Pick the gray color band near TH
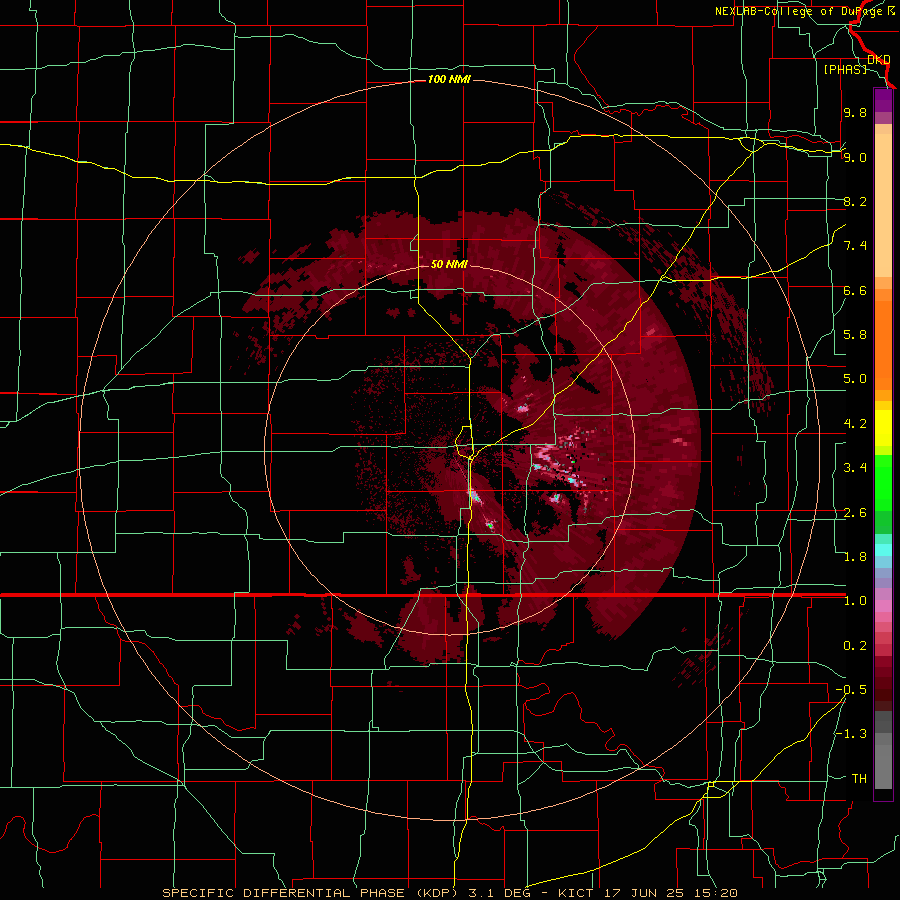This screenshot has height=900, width=900. point(883,767)
